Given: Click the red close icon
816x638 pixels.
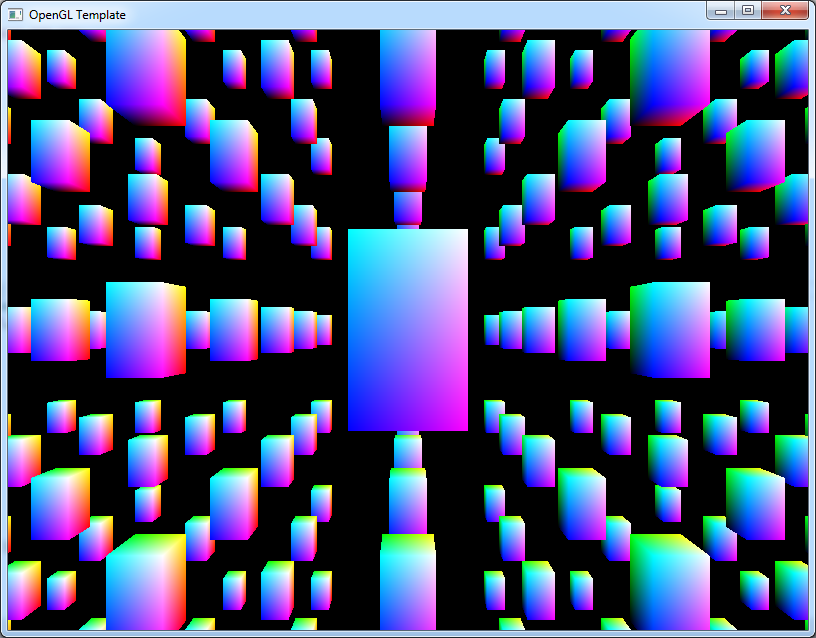Looking at the screenshot, I should [784, 11].
